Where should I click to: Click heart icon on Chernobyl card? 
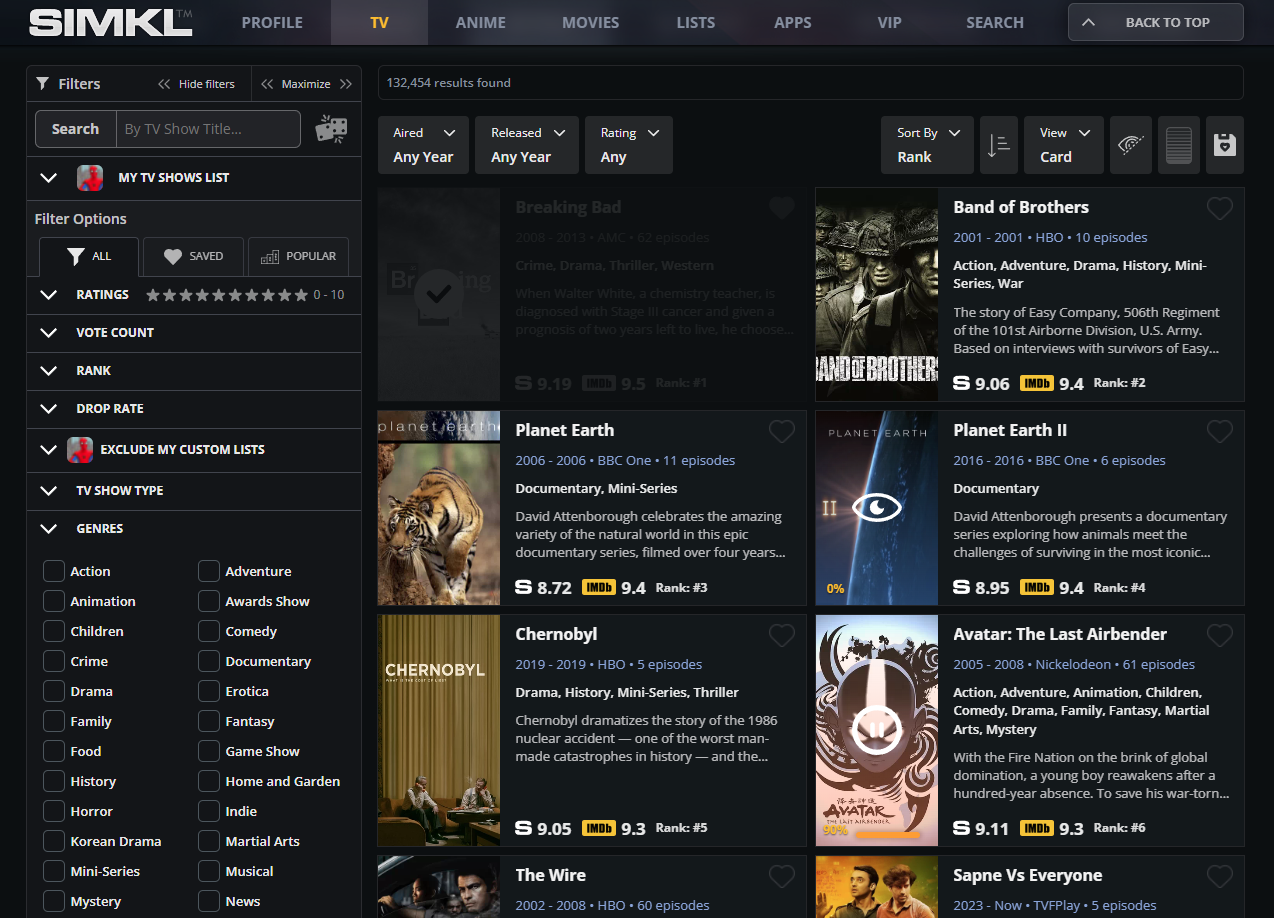pos(781,635)
